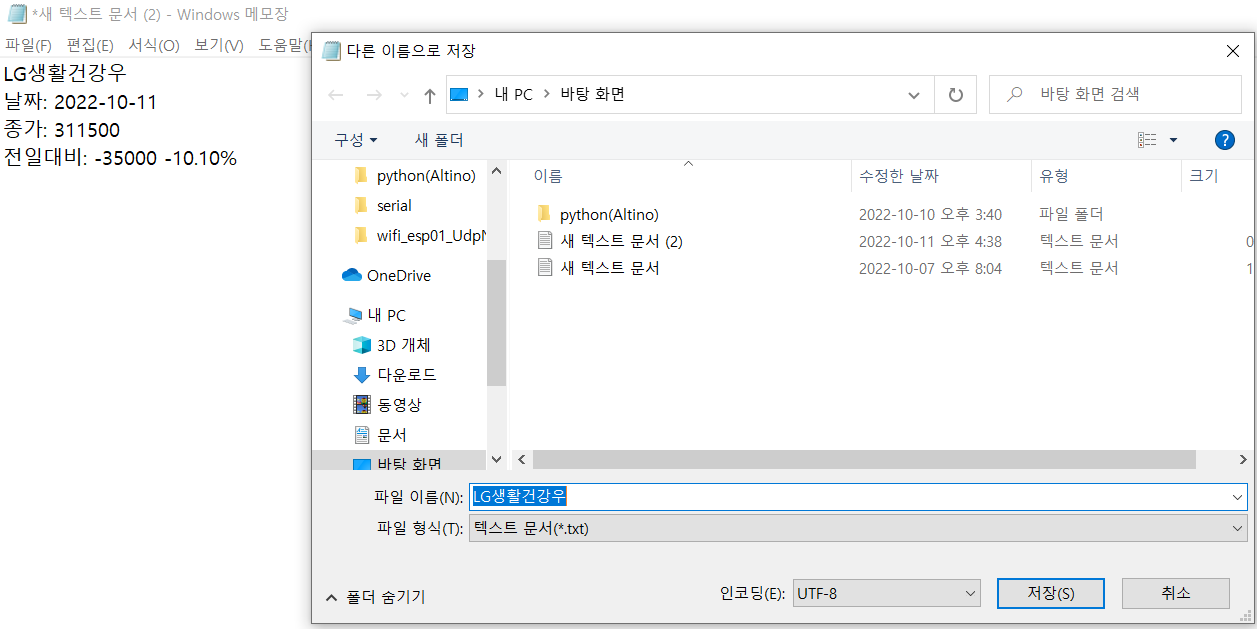Viewport: 1257px width, 629px height.
Task: Click the Back arrow in save dialog
Action: (336, 95)
